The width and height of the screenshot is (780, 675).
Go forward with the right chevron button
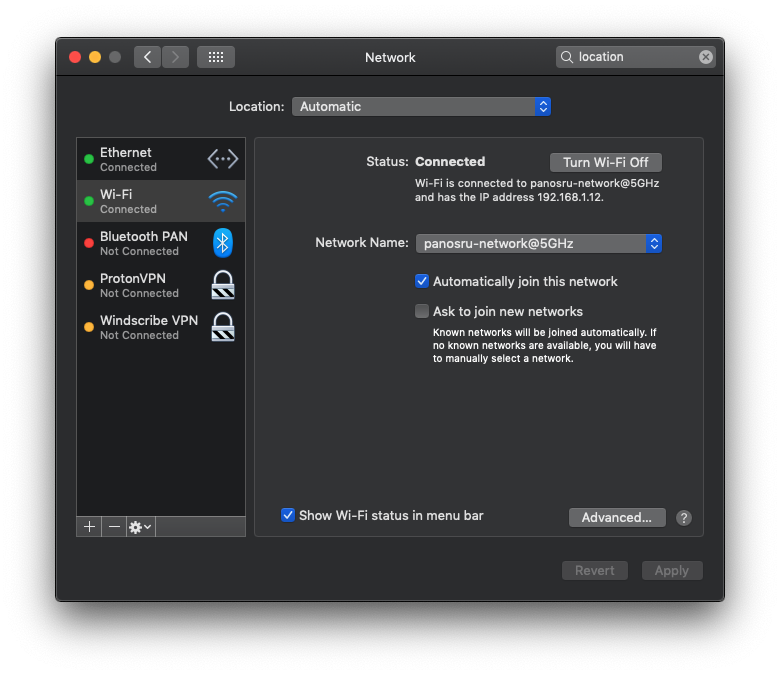pos(175,57)
